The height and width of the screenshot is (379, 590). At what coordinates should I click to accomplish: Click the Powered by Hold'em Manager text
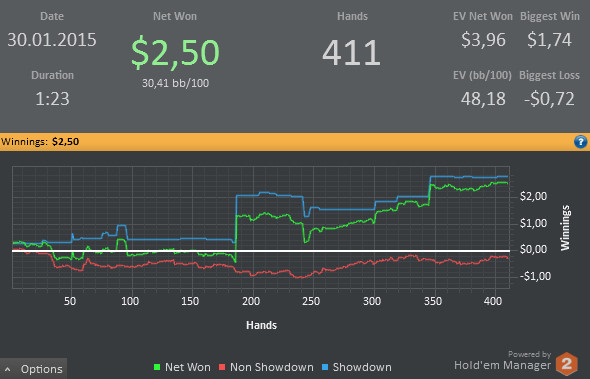(503, 361)
